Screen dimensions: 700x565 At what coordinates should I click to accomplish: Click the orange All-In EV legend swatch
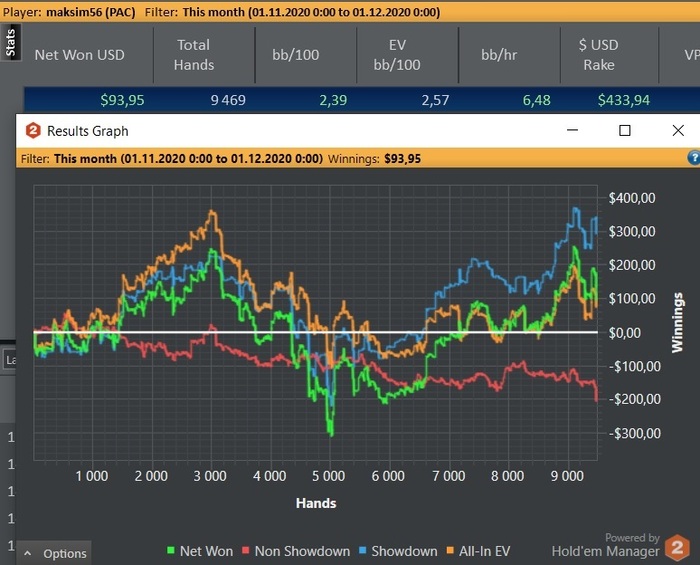point(452,551)
